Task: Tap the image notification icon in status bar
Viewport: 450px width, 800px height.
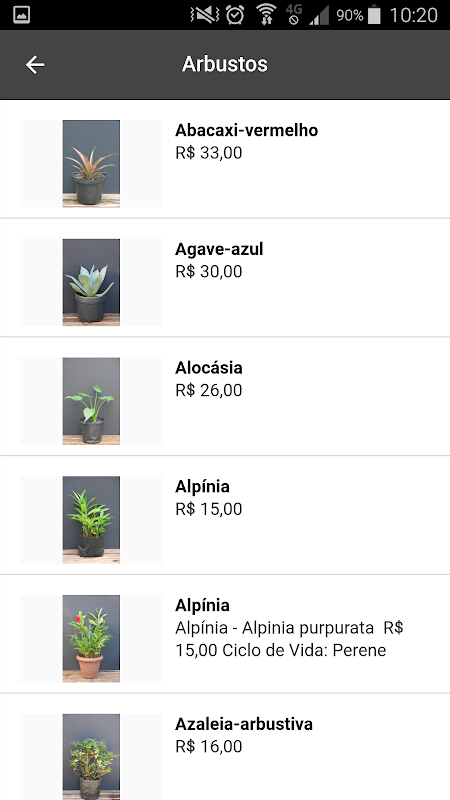Action: [21, 15]
